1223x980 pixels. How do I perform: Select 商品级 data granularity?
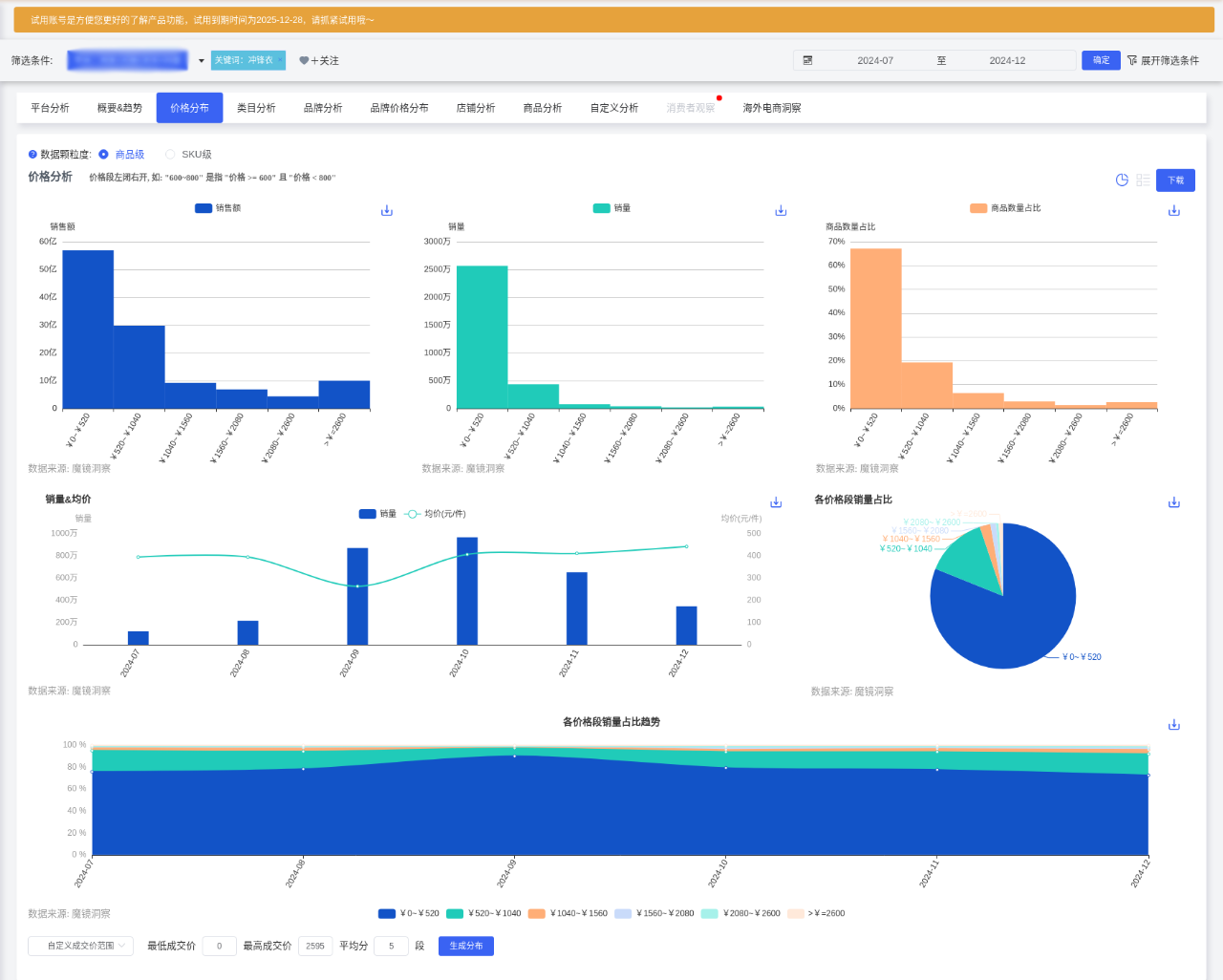click(121, 154)
